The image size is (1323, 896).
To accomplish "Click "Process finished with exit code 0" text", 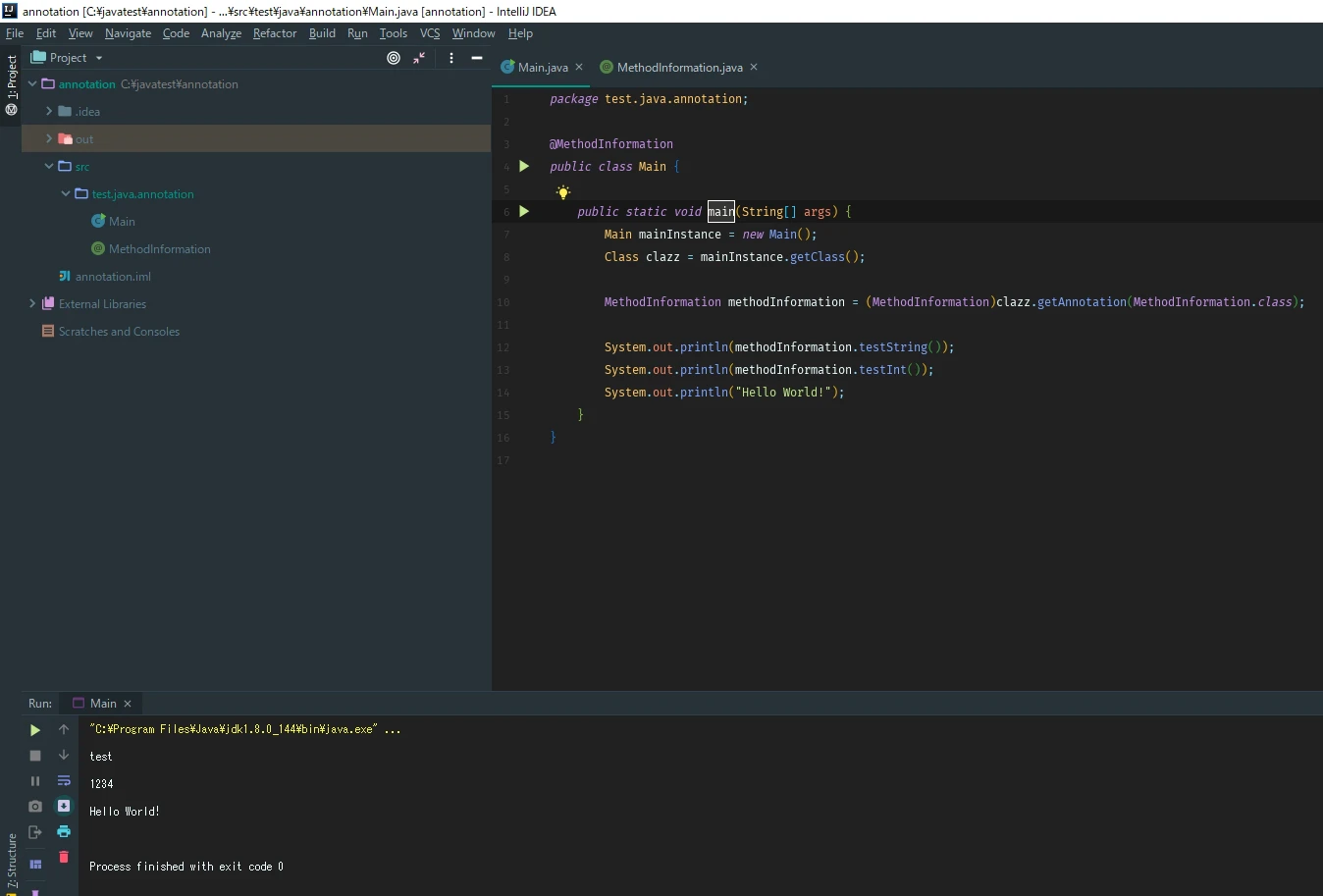I will pos(186,867).
